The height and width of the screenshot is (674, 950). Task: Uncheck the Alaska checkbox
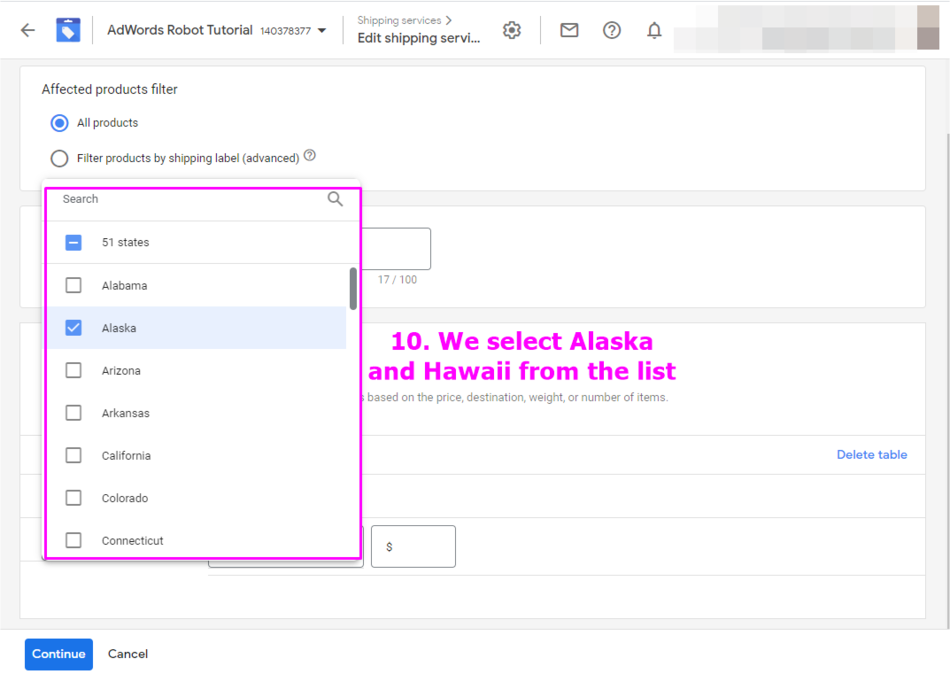click(73, 328)
